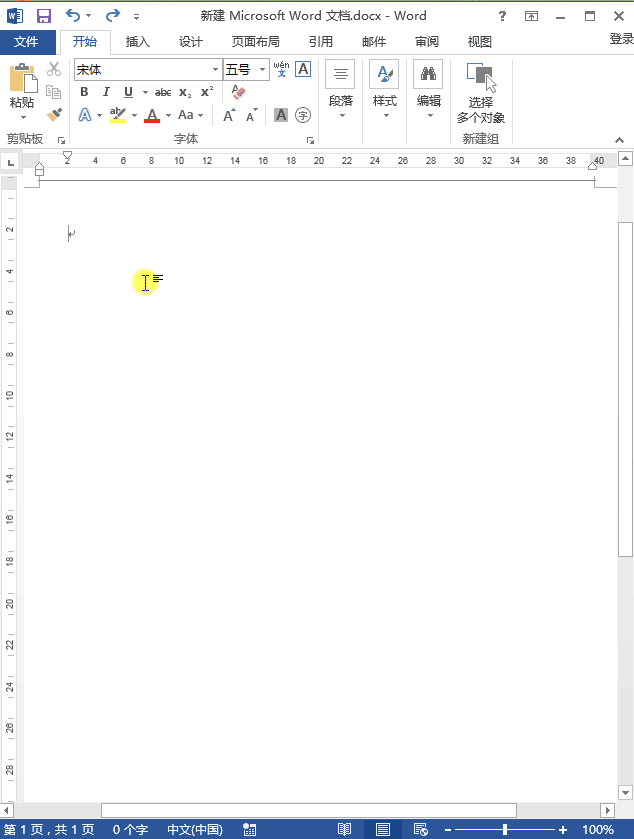Click the 0 个字 word count

point(130,829)
